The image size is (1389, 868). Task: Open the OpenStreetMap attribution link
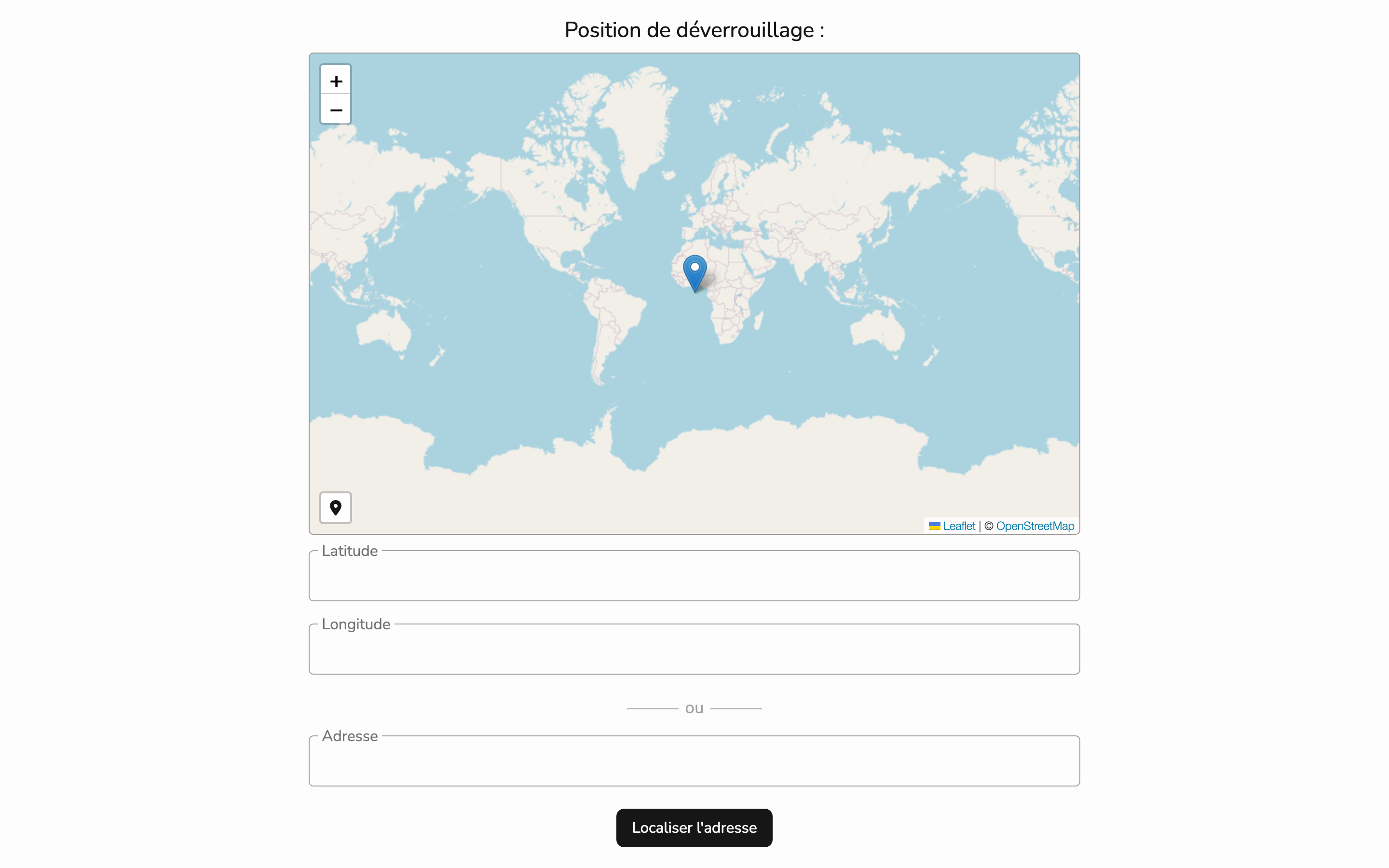[x=1035, y=526]
